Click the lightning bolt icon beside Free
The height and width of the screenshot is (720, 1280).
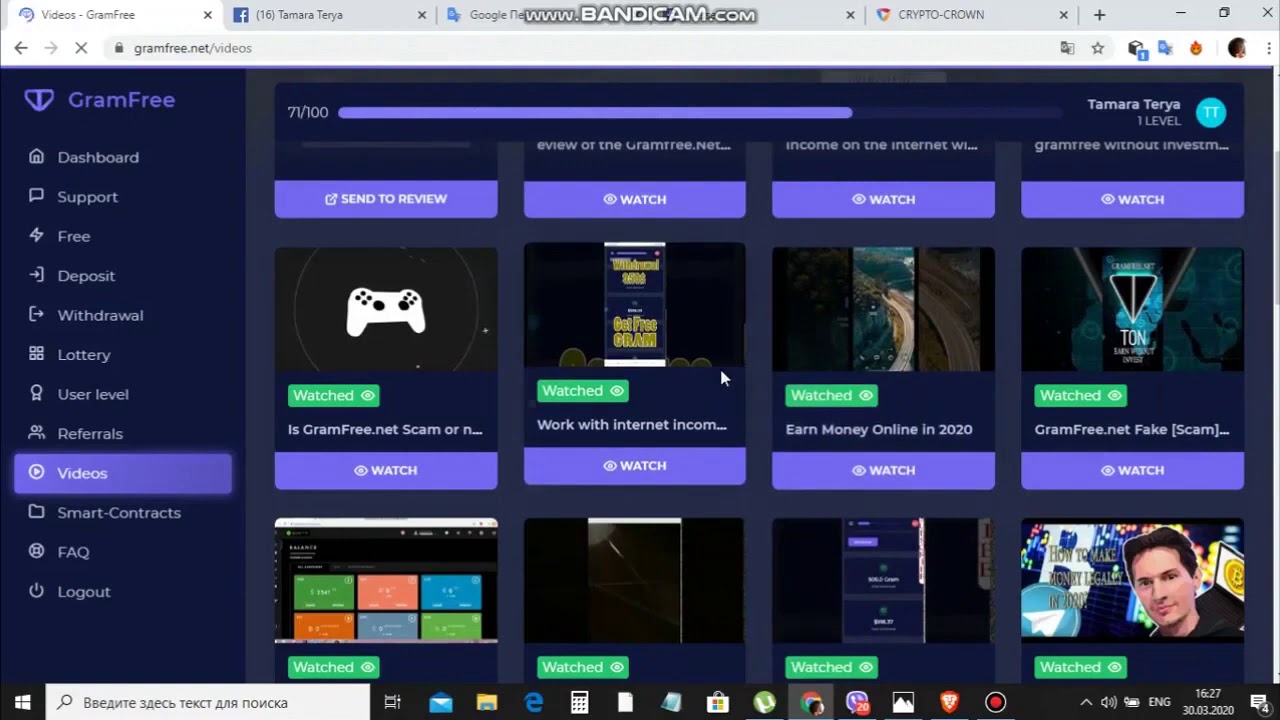[x=37, y=235]
